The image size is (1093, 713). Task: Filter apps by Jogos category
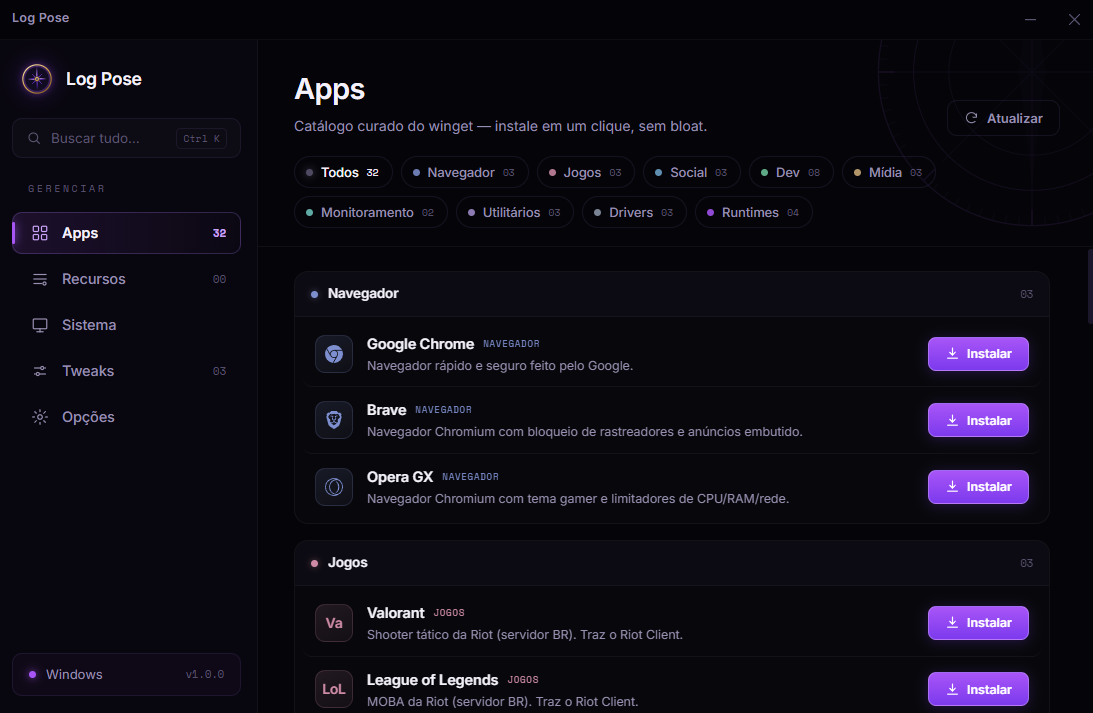coord(586,172)
